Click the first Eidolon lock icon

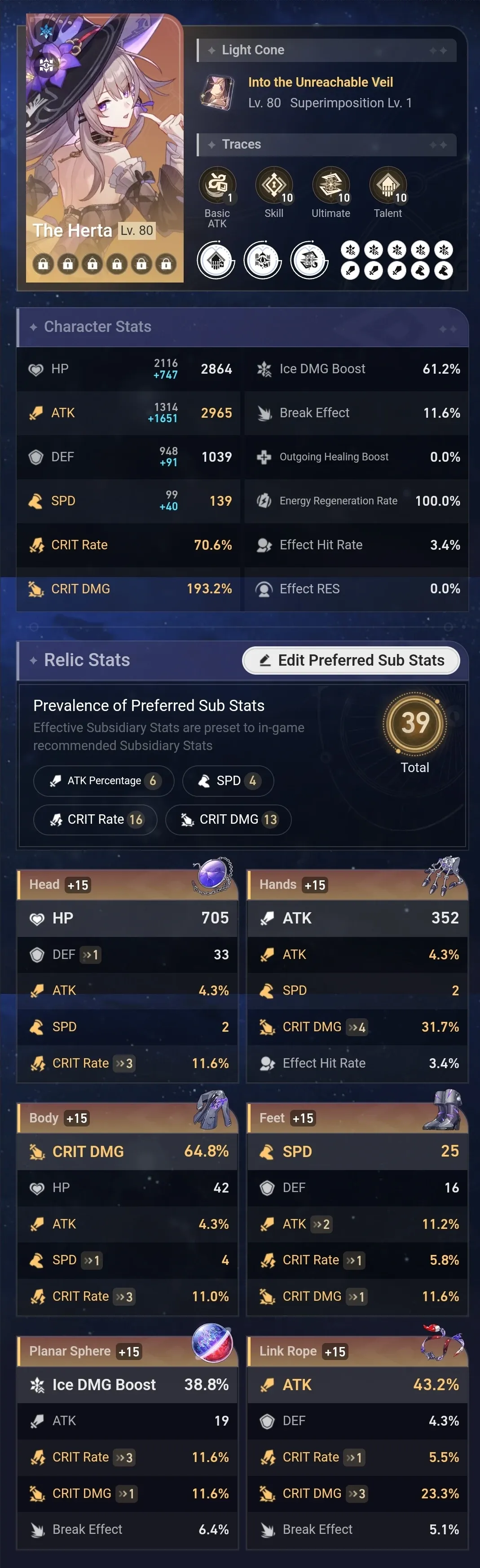tap(43, 264)
